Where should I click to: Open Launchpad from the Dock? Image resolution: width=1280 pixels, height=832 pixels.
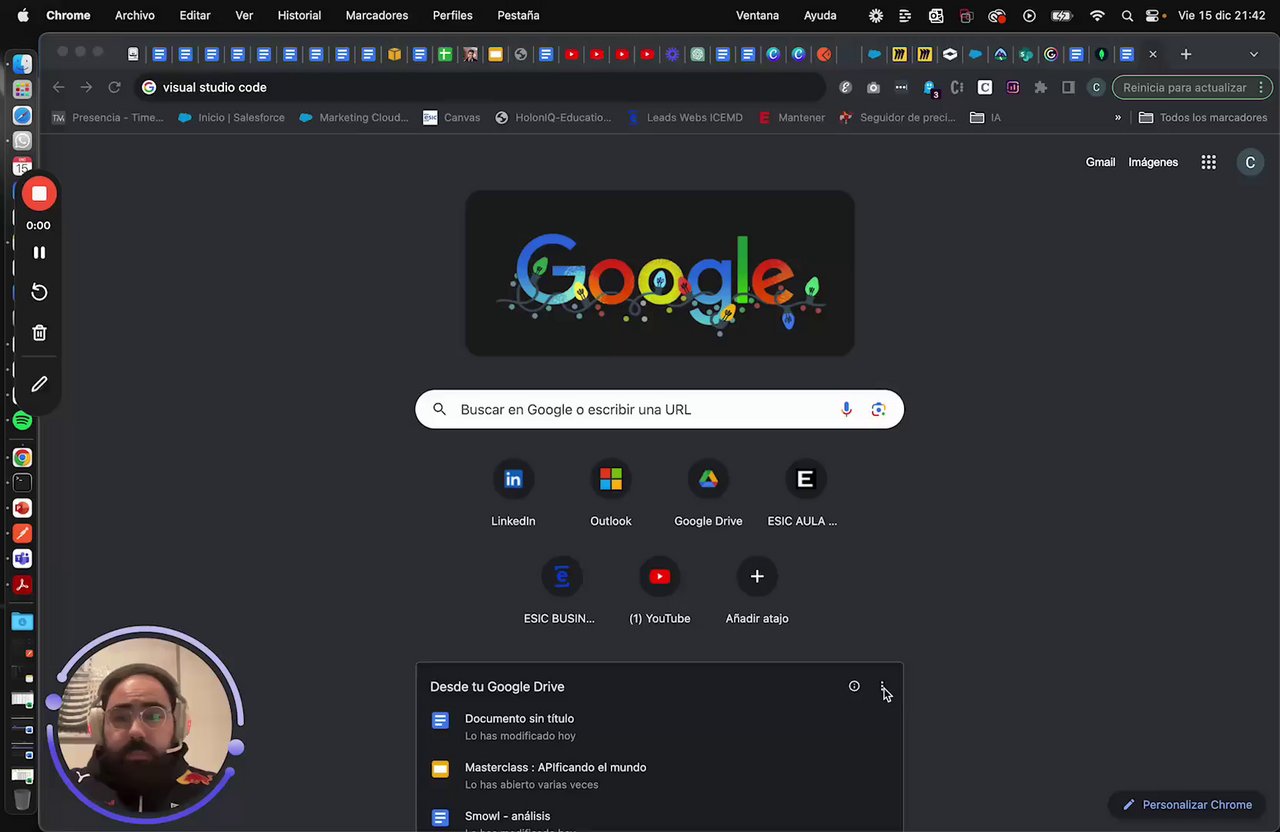pos(22,90)
